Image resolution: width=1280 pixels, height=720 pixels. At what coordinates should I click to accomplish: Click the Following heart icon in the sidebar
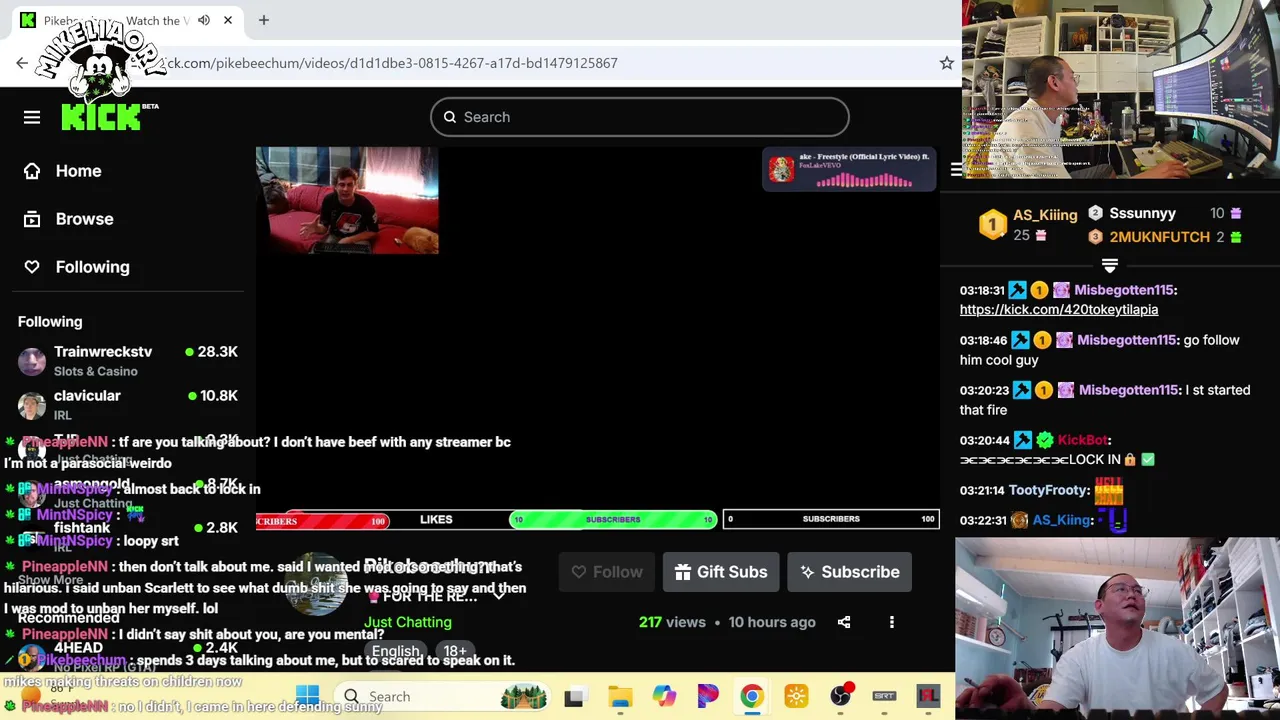point(32,267)
